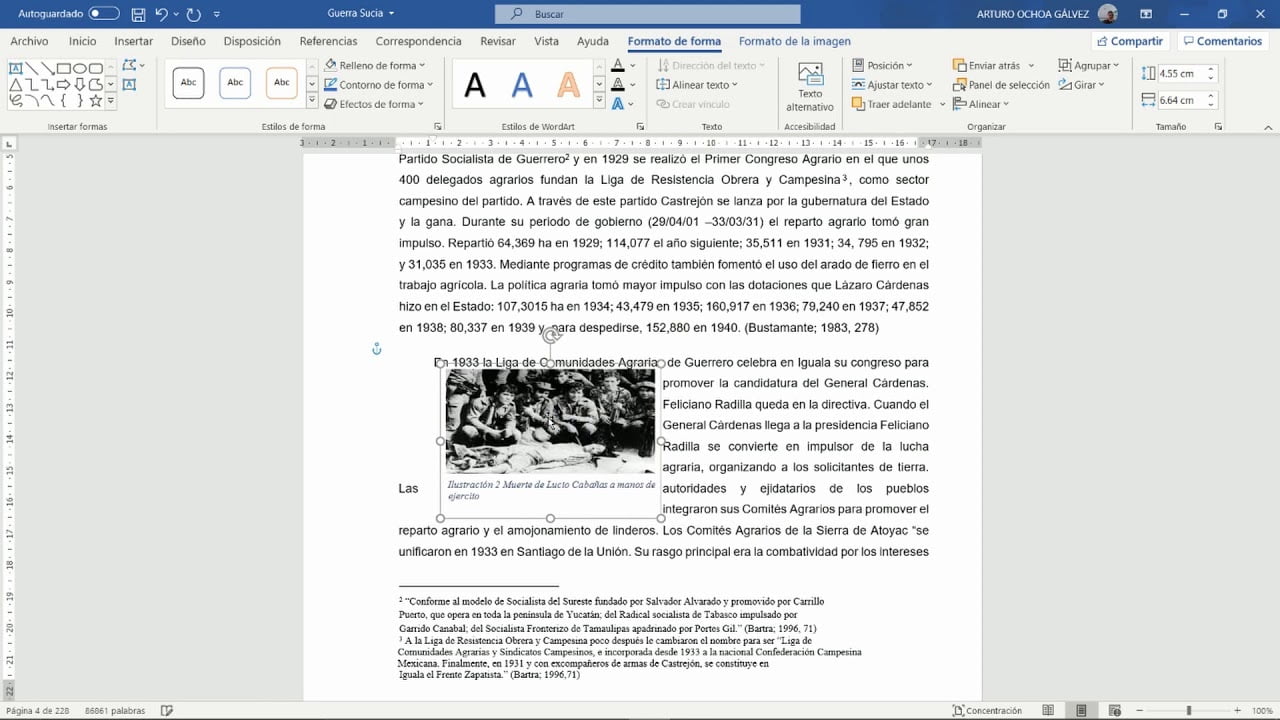Open the Quick Access Toolbar customize dropdown
The image size is (1280, 720).
pyautogui.click(x=217, y=14)
